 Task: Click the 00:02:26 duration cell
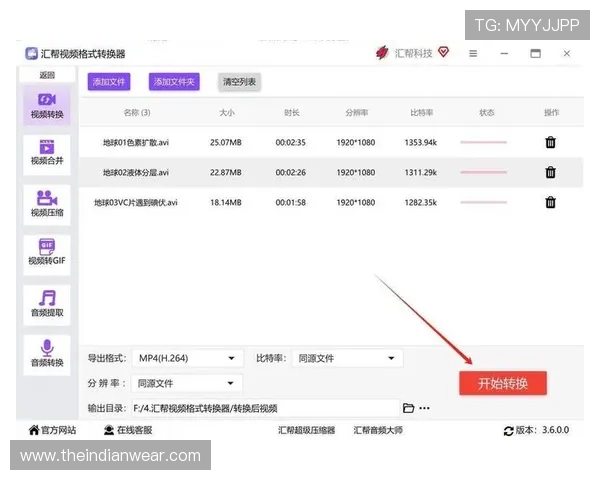(290, 172)
